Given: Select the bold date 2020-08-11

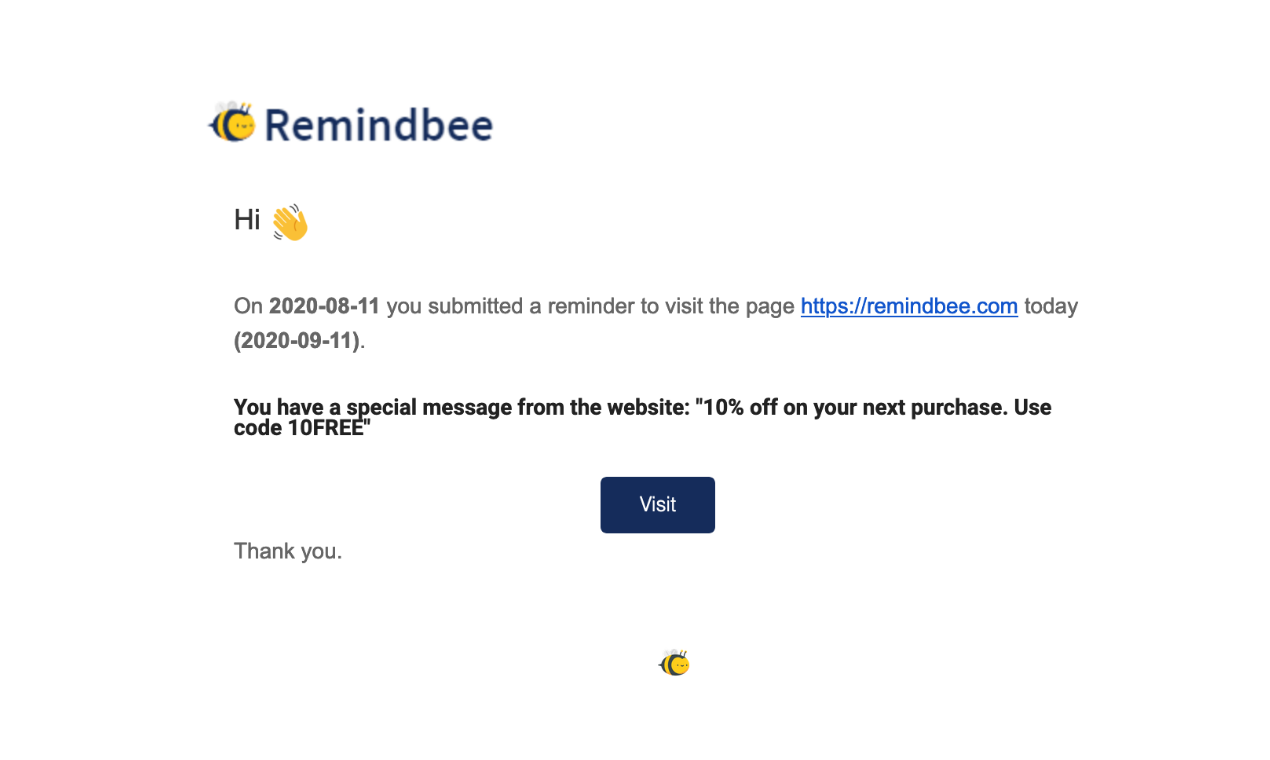Looking at the screenshot, I should coord(323,306).
